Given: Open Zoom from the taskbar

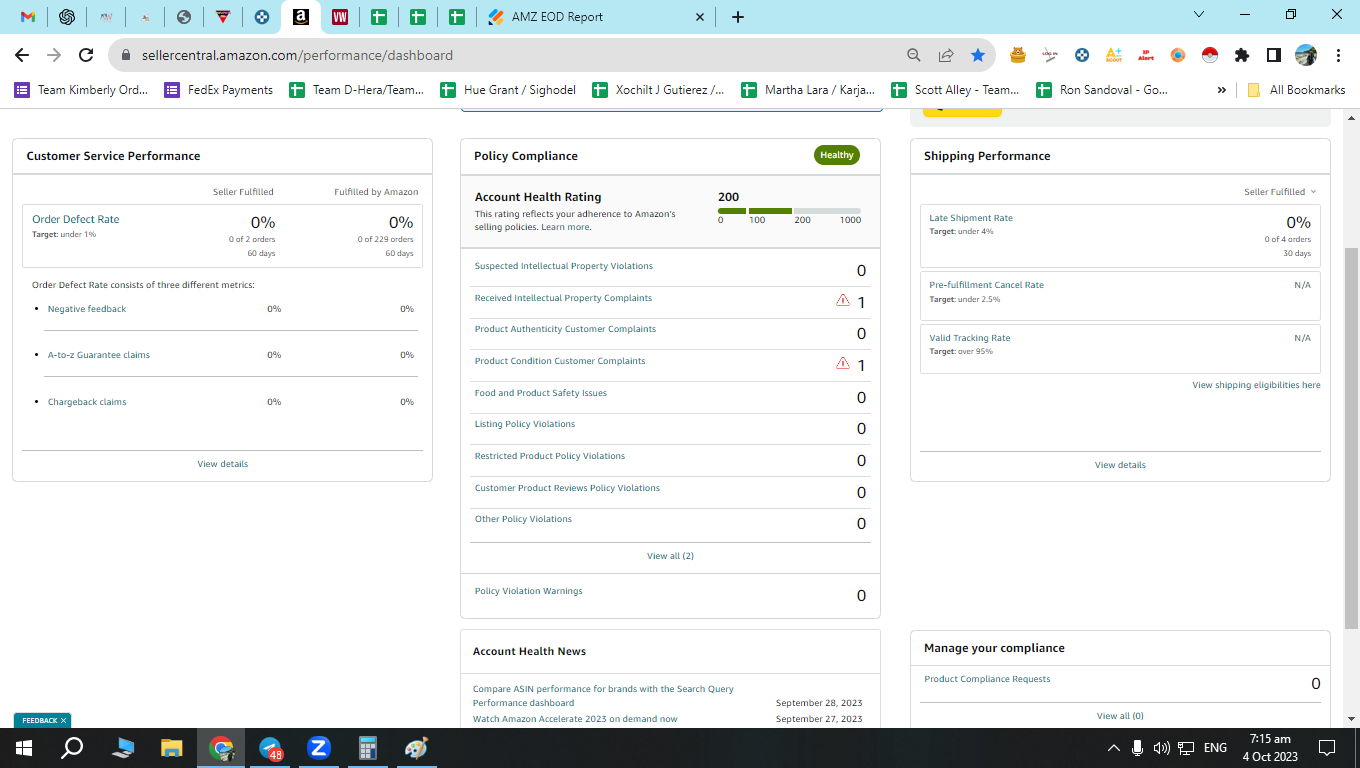Looking at the screenshot, I should (319, 748).
